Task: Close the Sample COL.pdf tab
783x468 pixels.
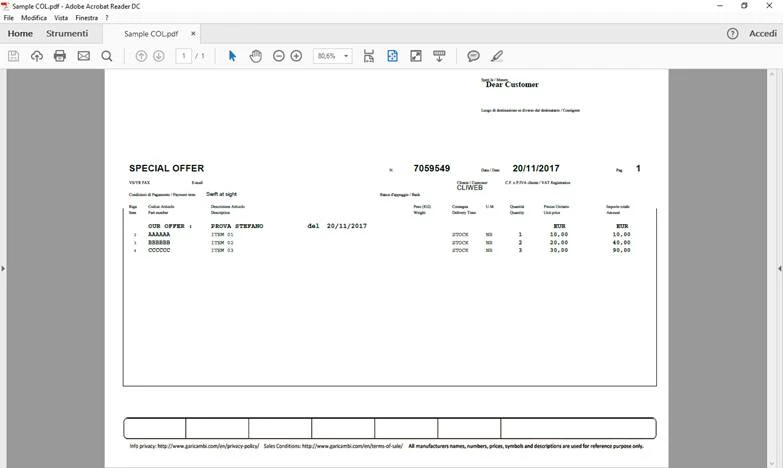Action: 193,33
